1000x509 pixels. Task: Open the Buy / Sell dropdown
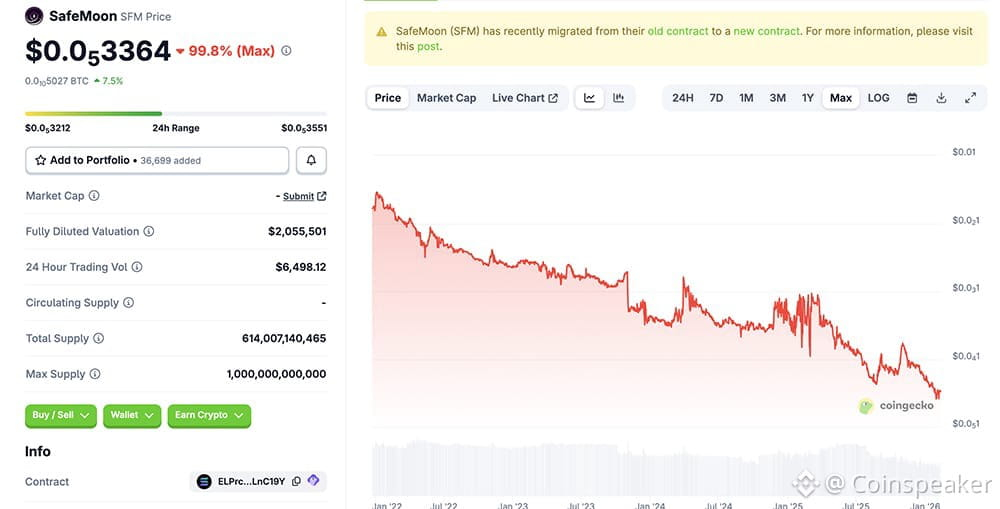[x=61, y=415]
